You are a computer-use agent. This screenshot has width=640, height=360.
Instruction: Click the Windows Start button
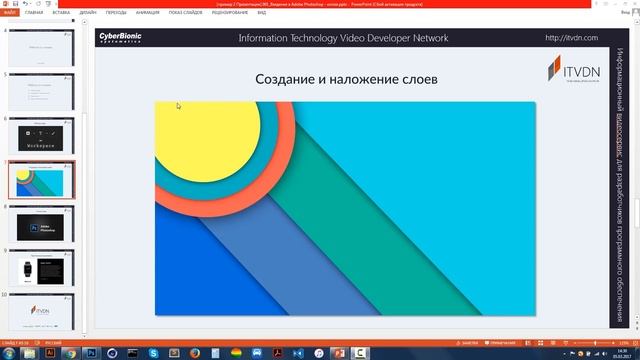coord(8,353)
